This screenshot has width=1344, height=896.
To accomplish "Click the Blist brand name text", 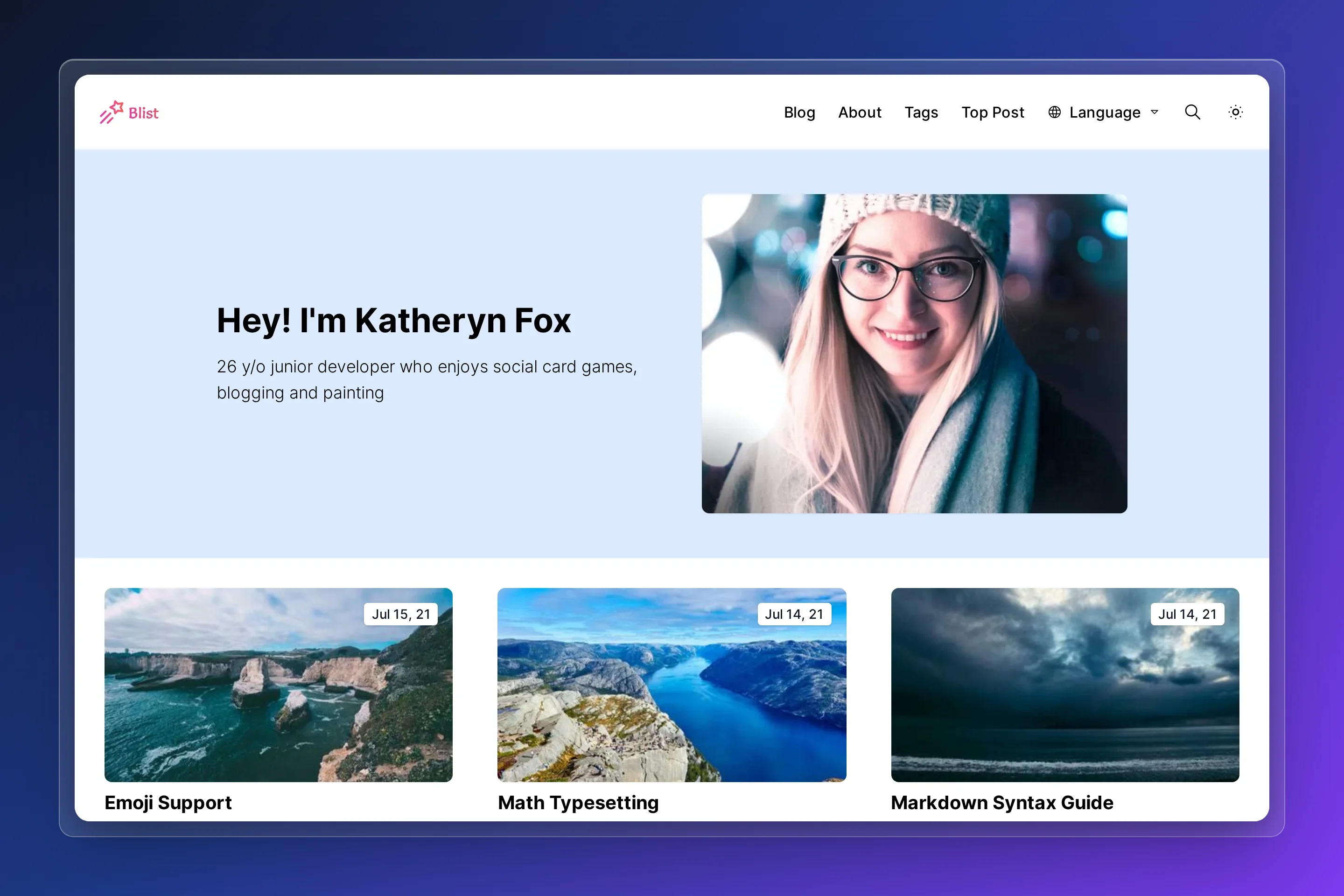I will click(143, 113).
